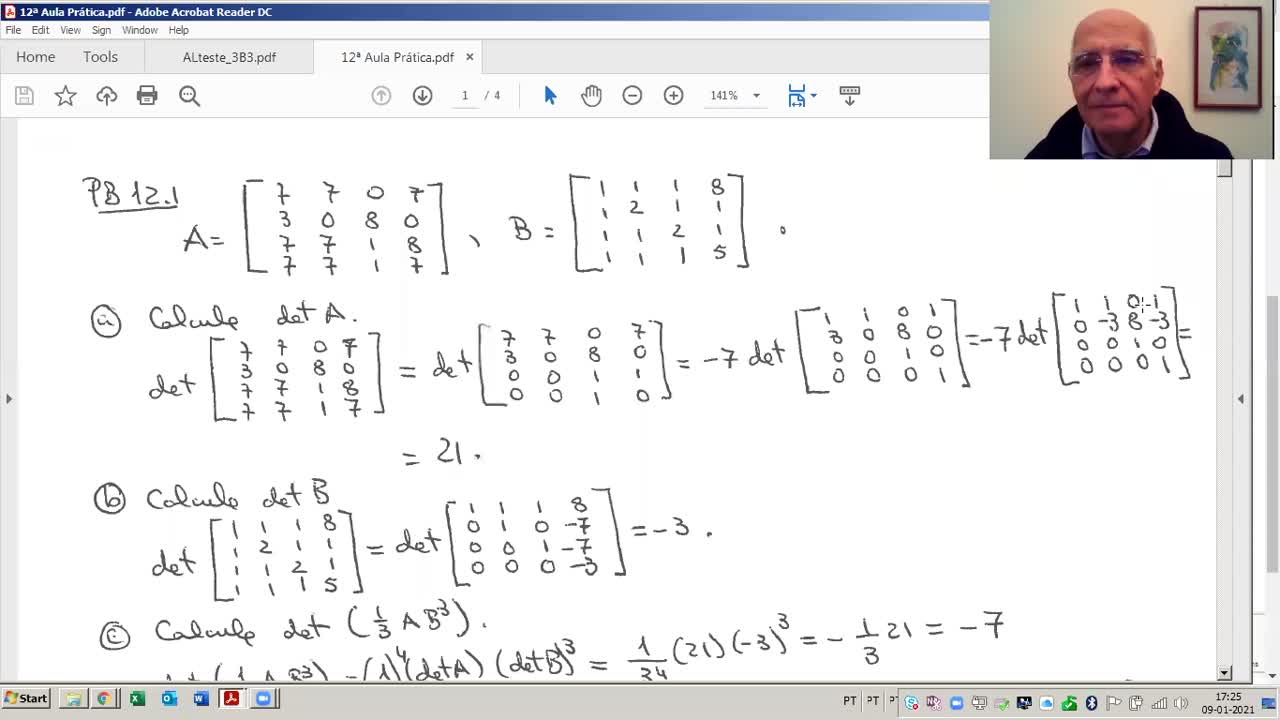Click the page number field
Screen dimensions: 1280x720
(465, 96)
